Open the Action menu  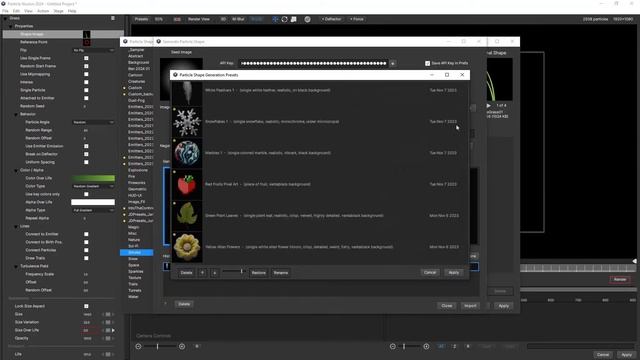43,11
